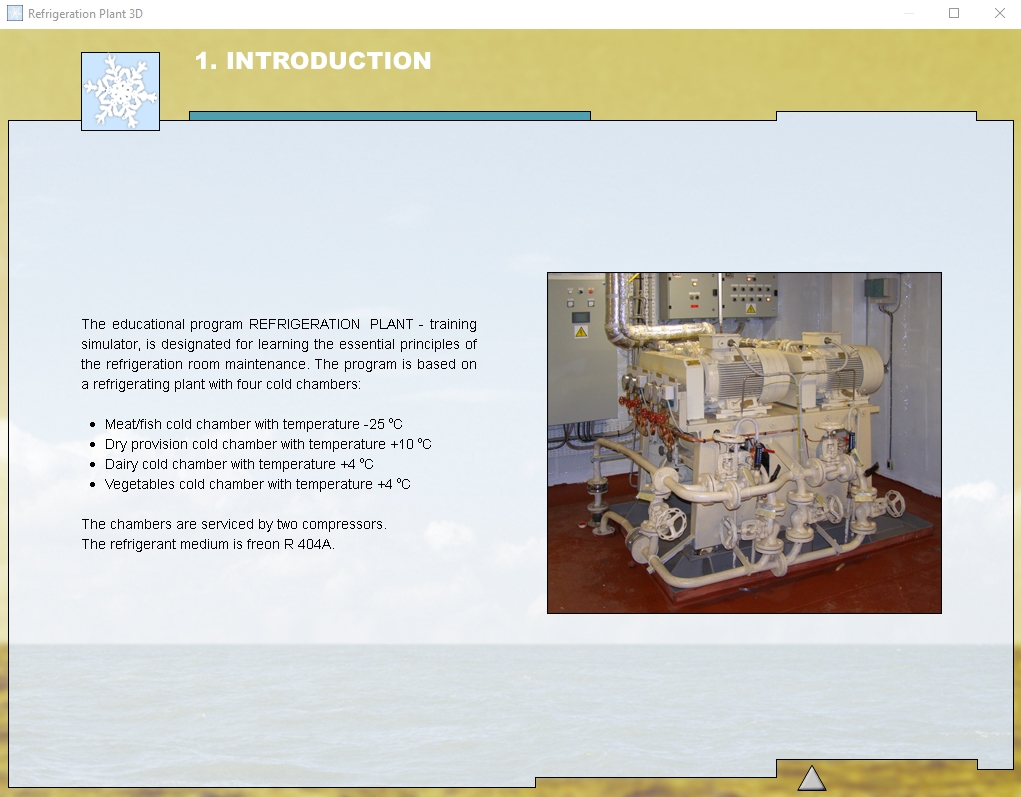
Task: Minimize the Refrigeration Plant 3D window
Action: pos(909,14)
